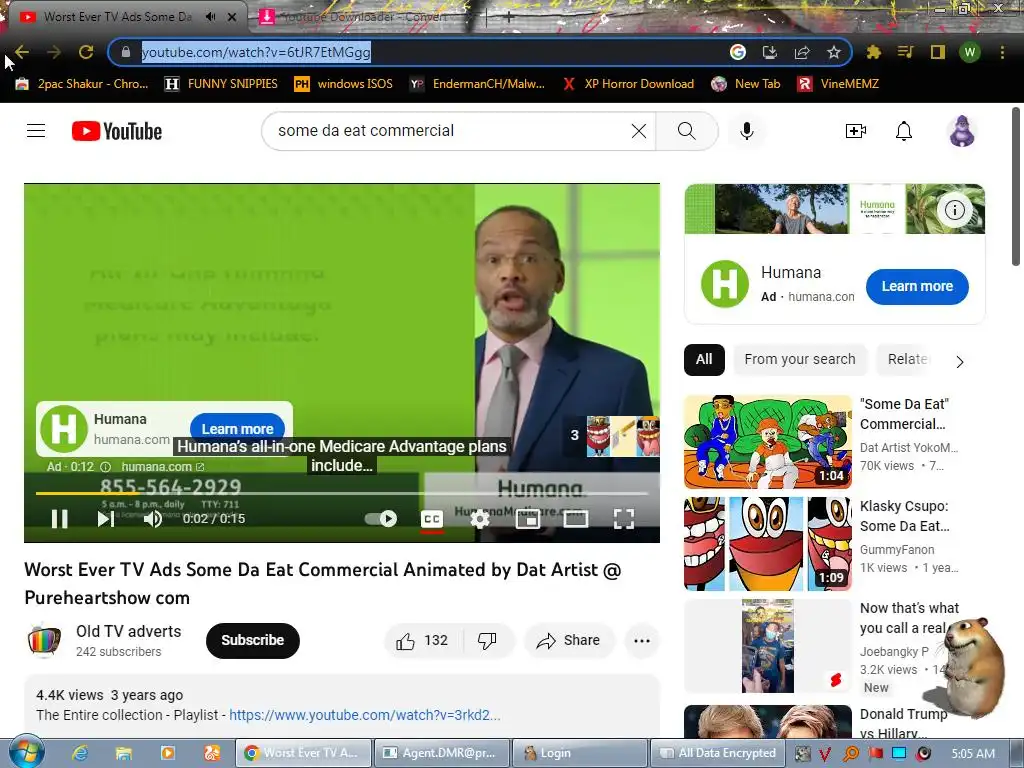1024x768 pixels.
Task: Open the Windows Start orb
Action: (27, 751)
